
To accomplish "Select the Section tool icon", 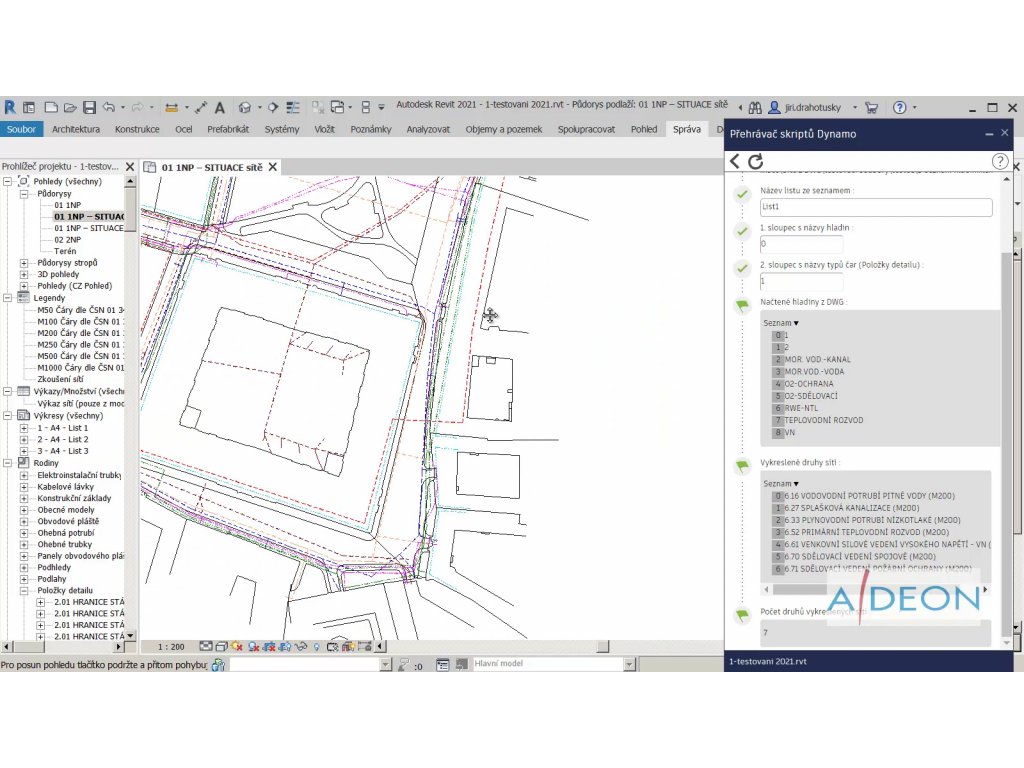I will point(272,107).
